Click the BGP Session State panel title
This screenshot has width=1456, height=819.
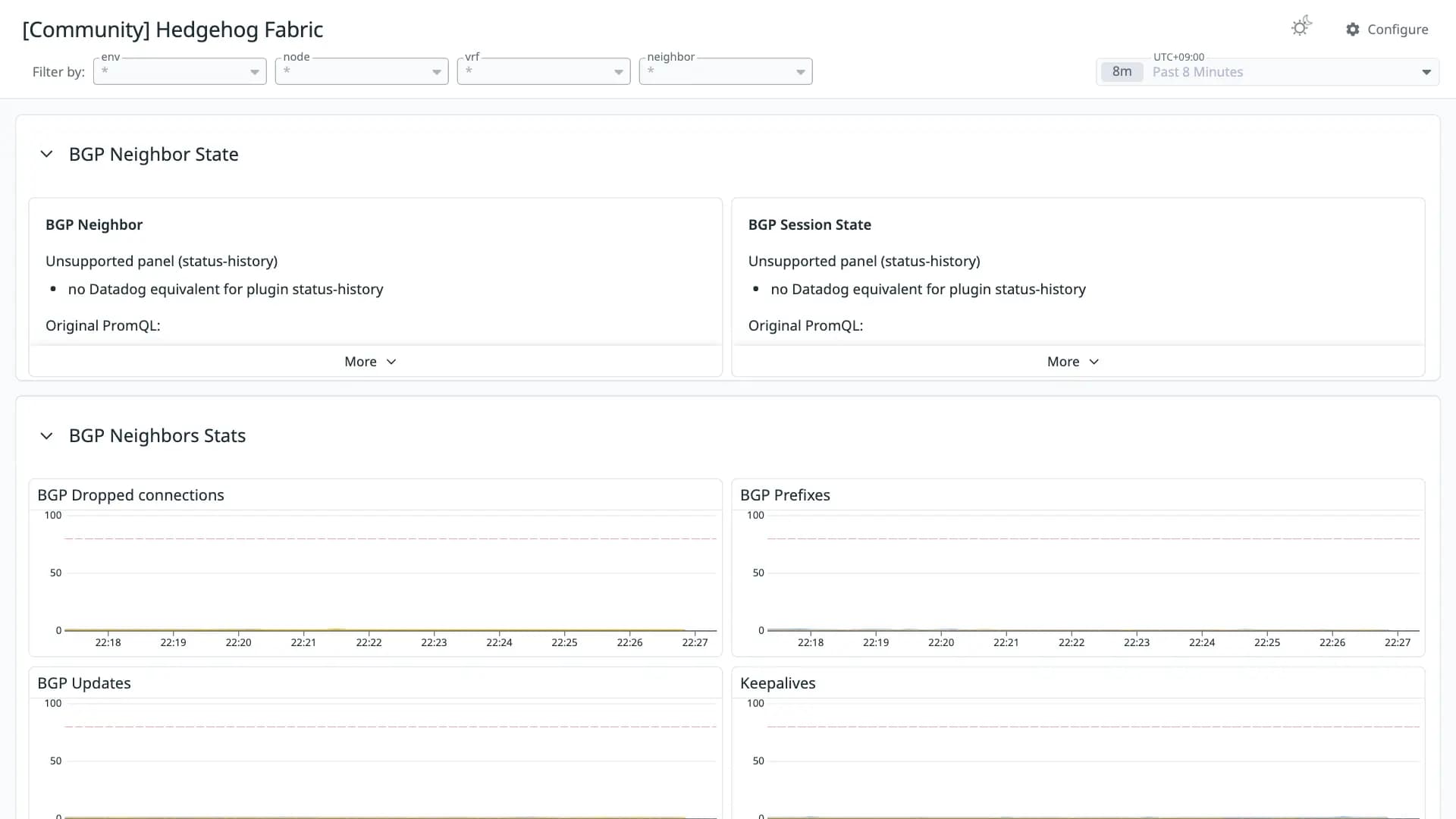(809, 224)
